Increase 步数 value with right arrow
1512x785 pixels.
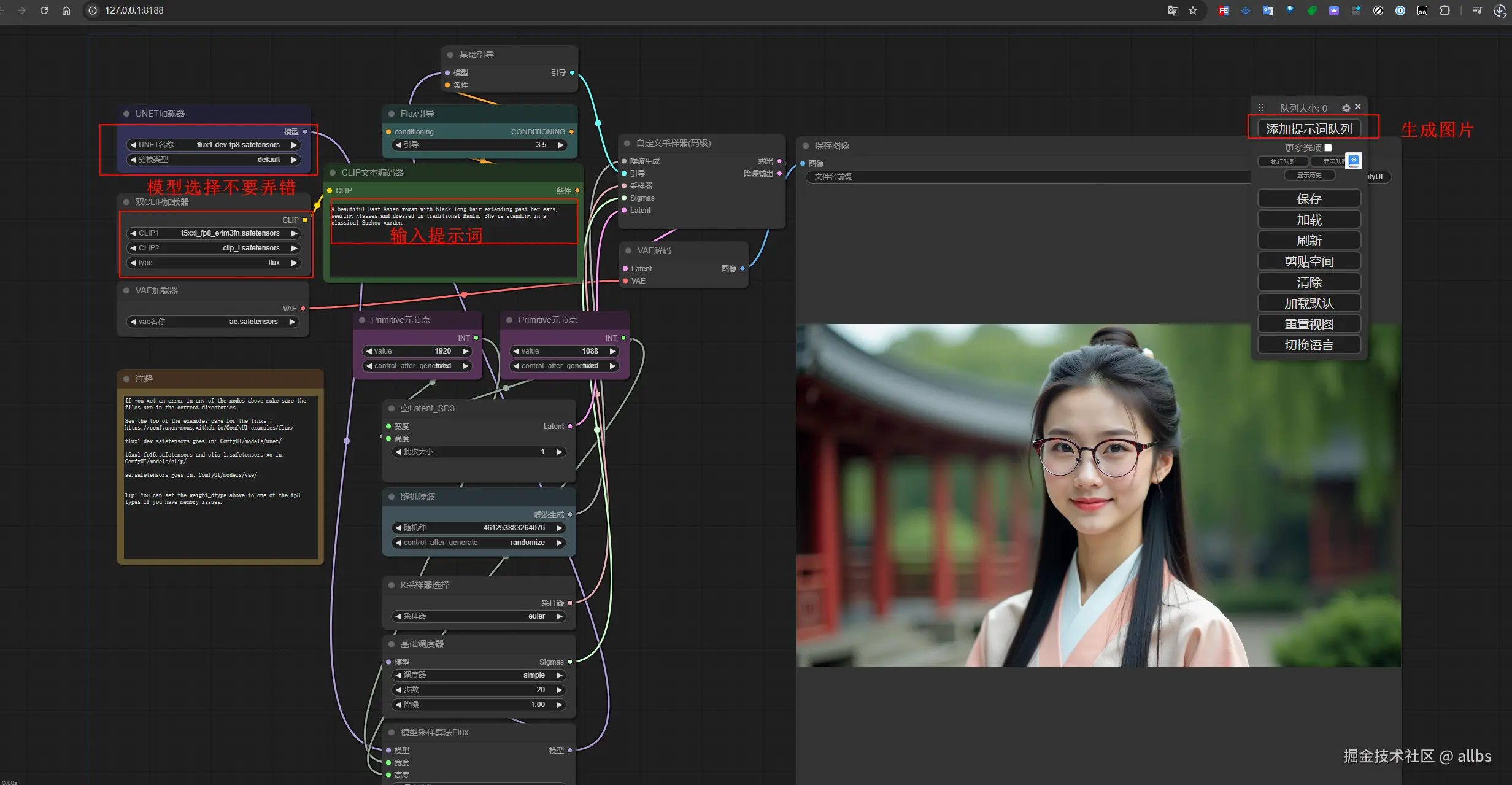(559, 690)
